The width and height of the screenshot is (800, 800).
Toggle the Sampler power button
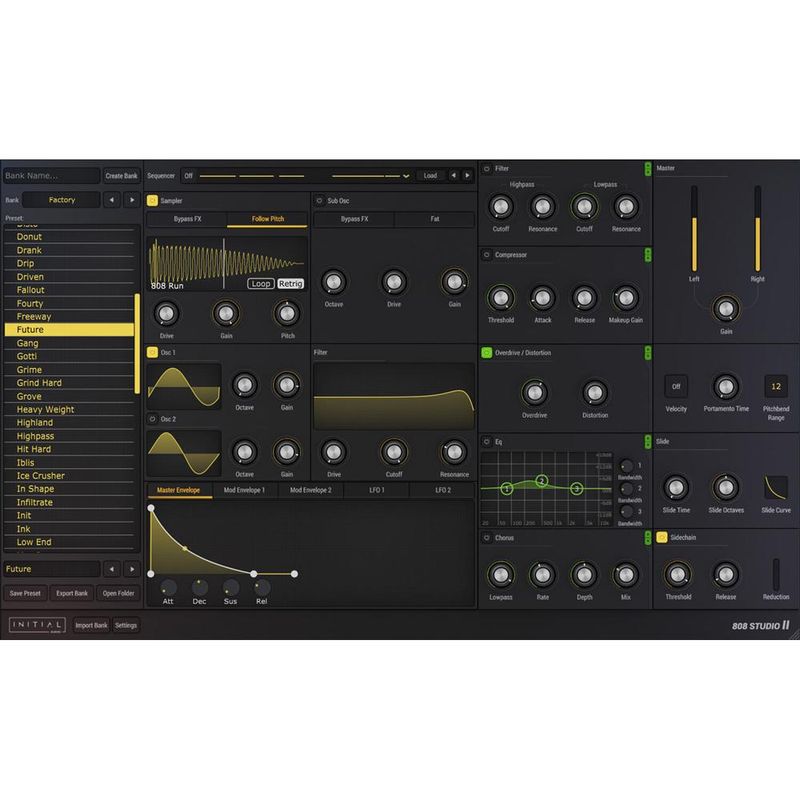click(152, 201)
